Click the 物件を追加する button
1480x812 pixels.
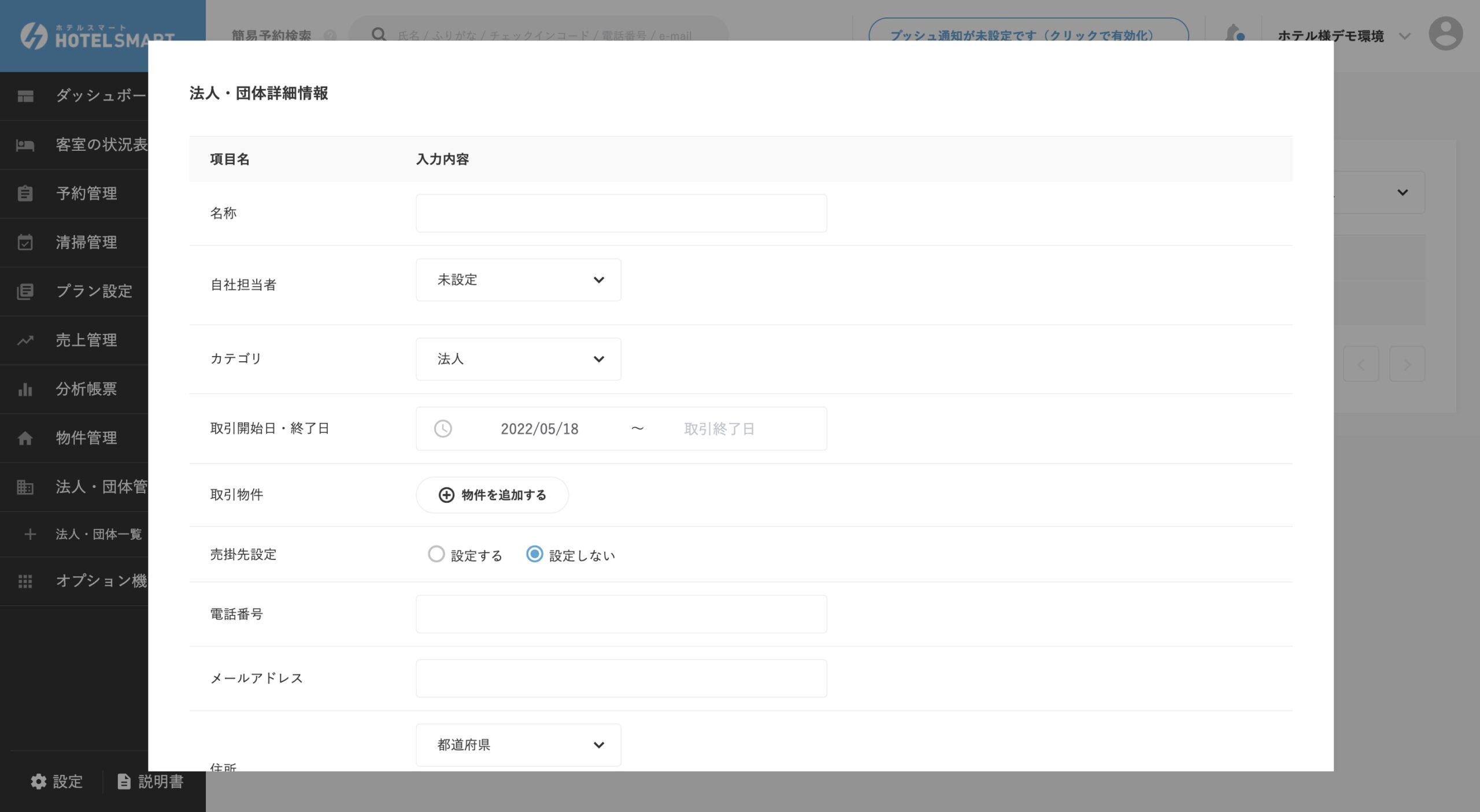pos(492,495)
